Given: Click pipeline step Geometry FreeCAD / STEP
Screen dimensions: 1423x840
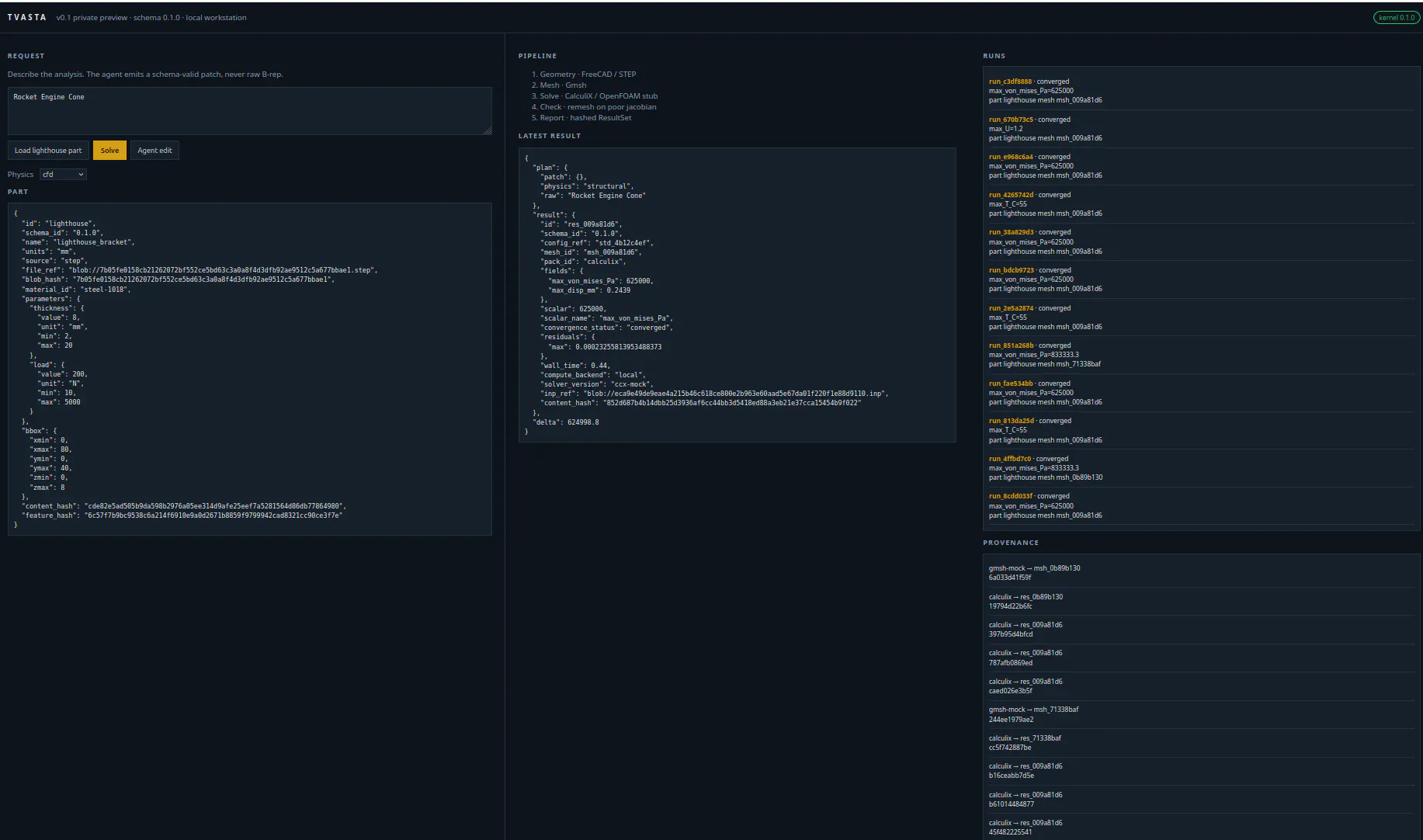Looking at the screenshot, I should click(x=584, y=75).
